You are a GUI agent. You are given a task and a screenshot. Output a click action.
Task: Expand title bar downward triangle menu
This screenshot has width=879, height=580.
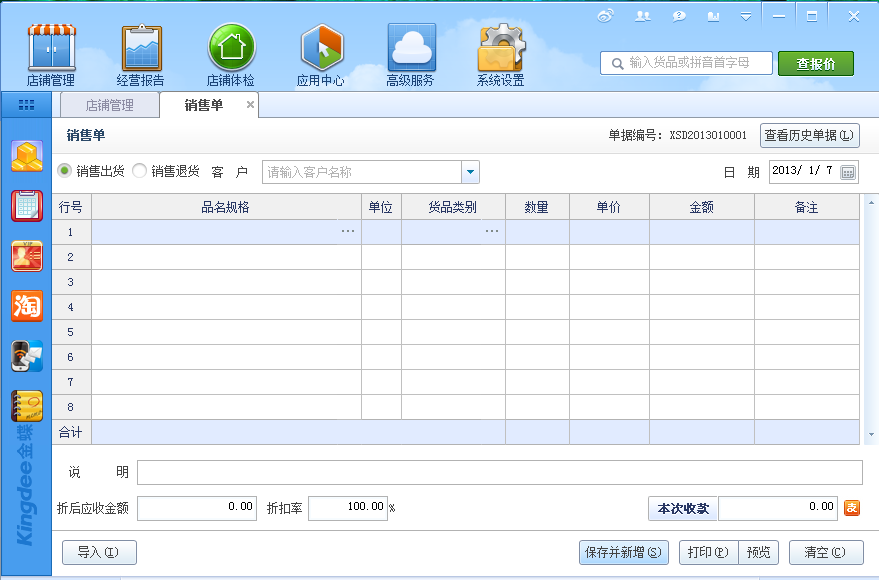[x=746, y=17]
